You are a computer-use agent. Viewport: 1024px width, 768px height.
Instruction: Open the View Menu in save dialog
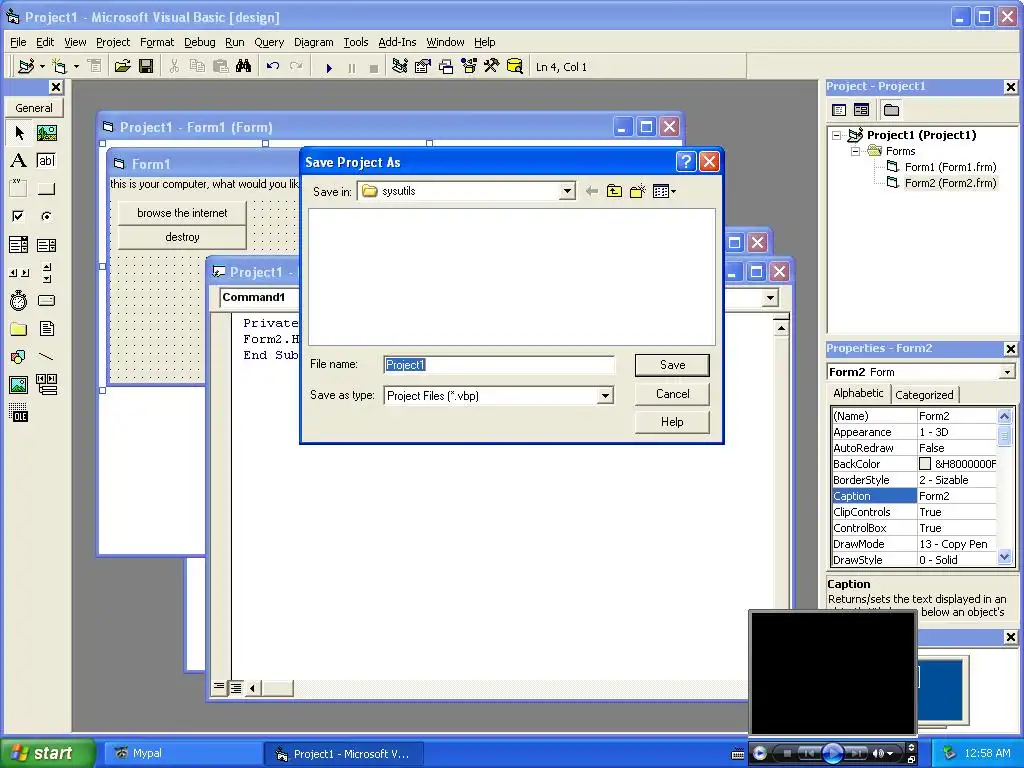pyautogui.click(x=664, y=191)
